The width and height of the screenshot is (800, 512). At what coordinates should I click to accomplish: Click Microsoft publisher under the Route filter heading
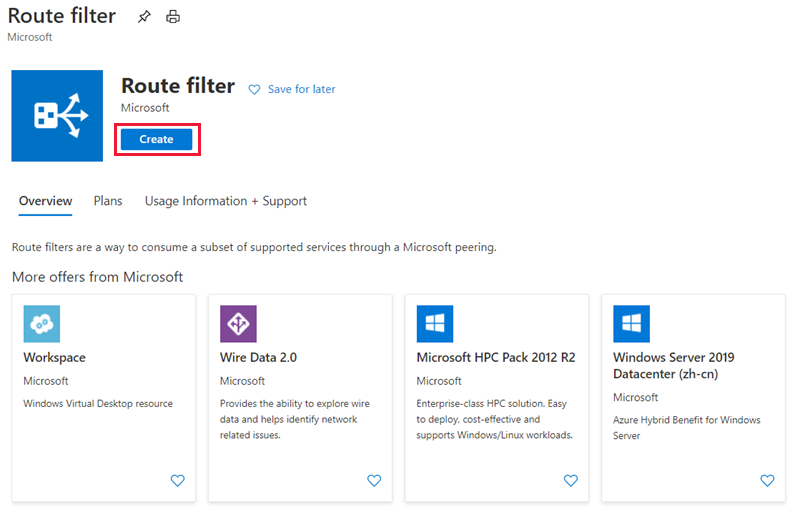tap(145, 108)
